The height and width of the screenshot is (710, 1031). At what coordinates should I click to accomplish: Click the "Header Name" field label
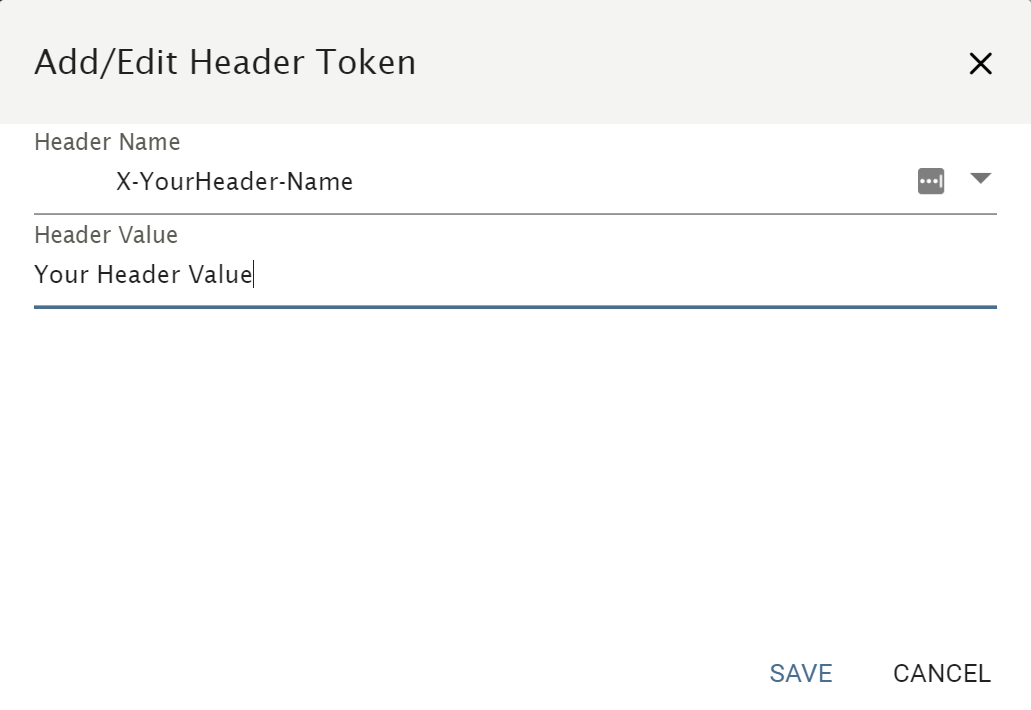107,142
